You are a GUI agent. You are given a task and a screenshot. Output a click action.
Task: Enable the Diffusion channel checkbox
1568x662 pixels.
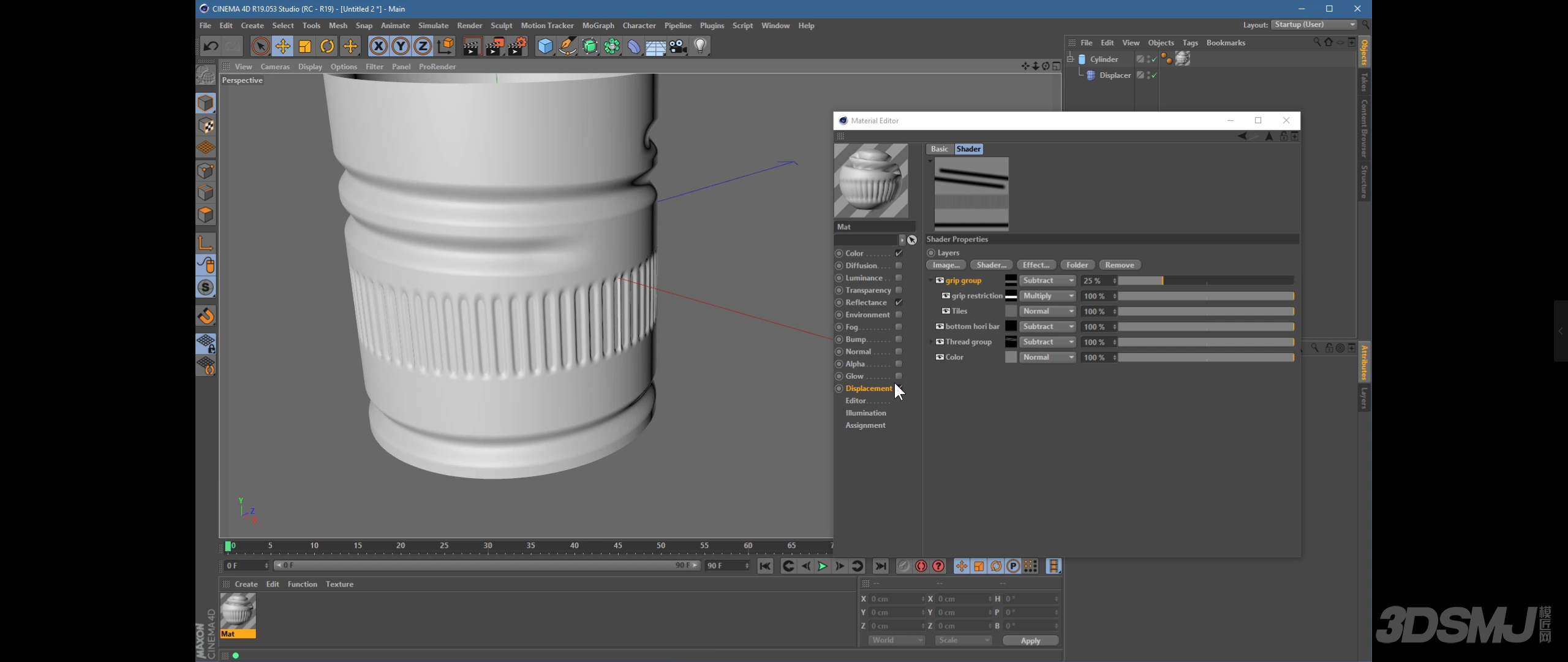coord(899,265)
